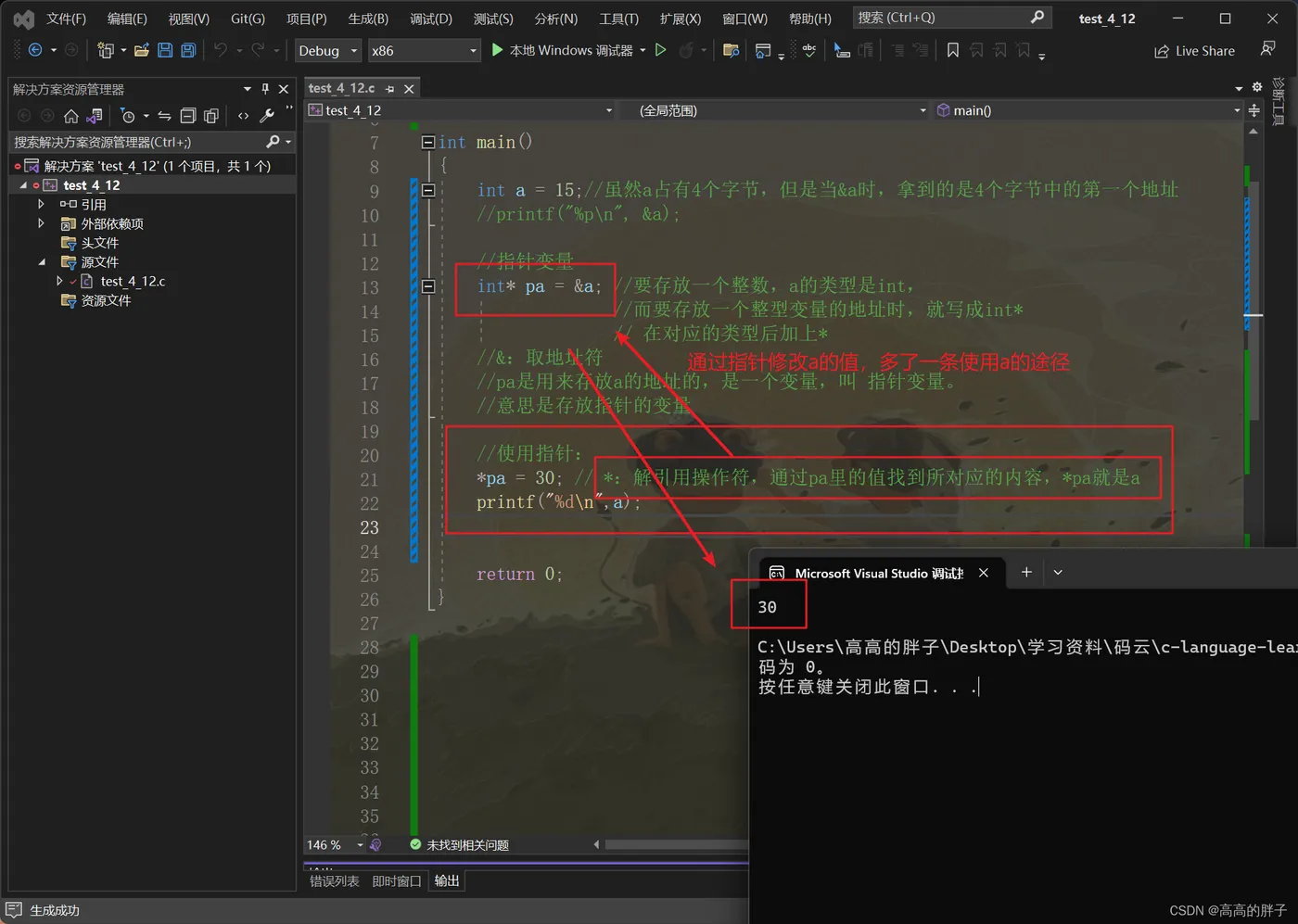1298x924 pixels.
Task: Switch to the 即时窗口 tab
Action: (396, 881)
